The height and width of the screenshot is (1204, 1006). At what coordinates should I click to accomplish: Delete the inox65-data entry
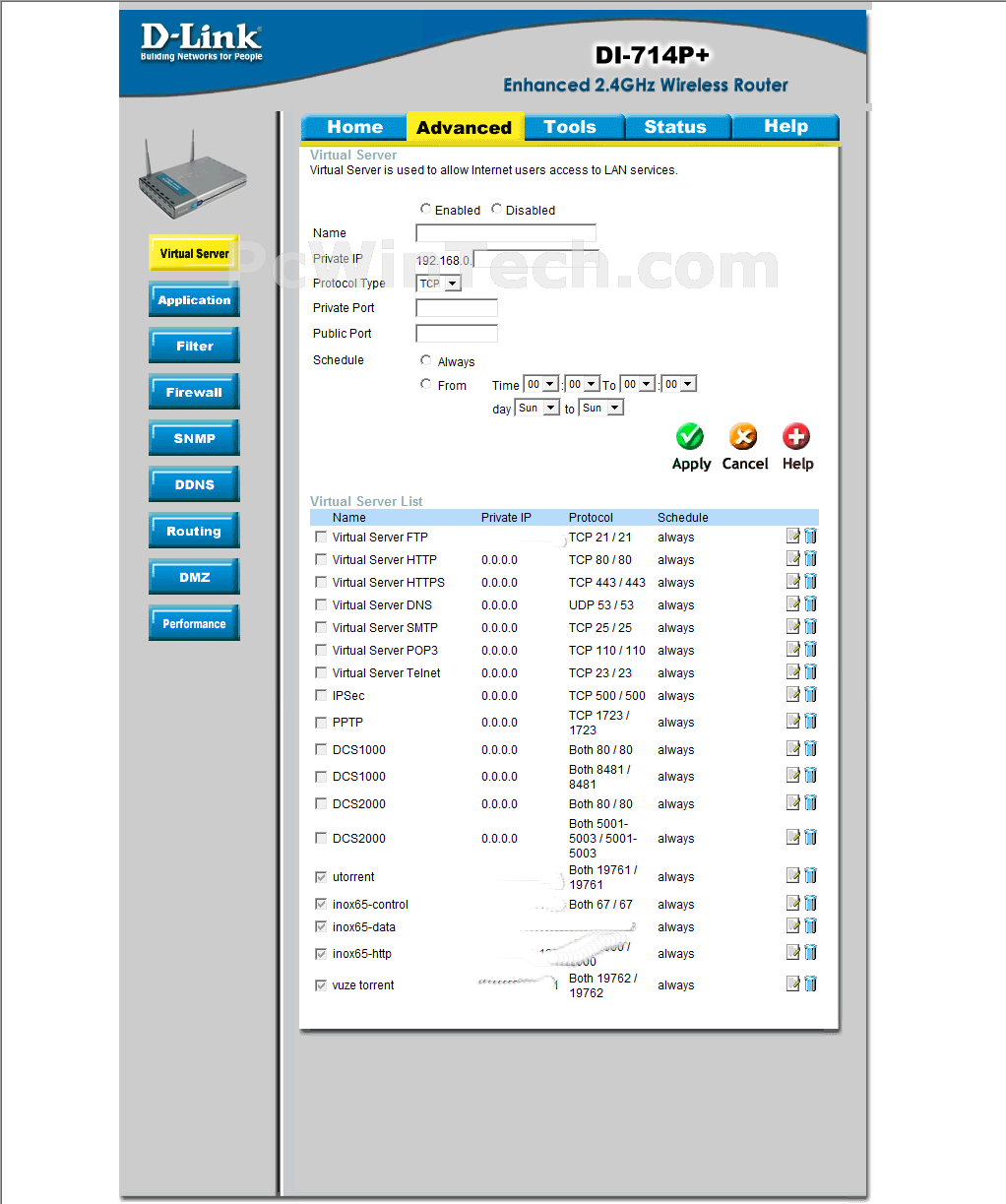(x=811, y=926)
